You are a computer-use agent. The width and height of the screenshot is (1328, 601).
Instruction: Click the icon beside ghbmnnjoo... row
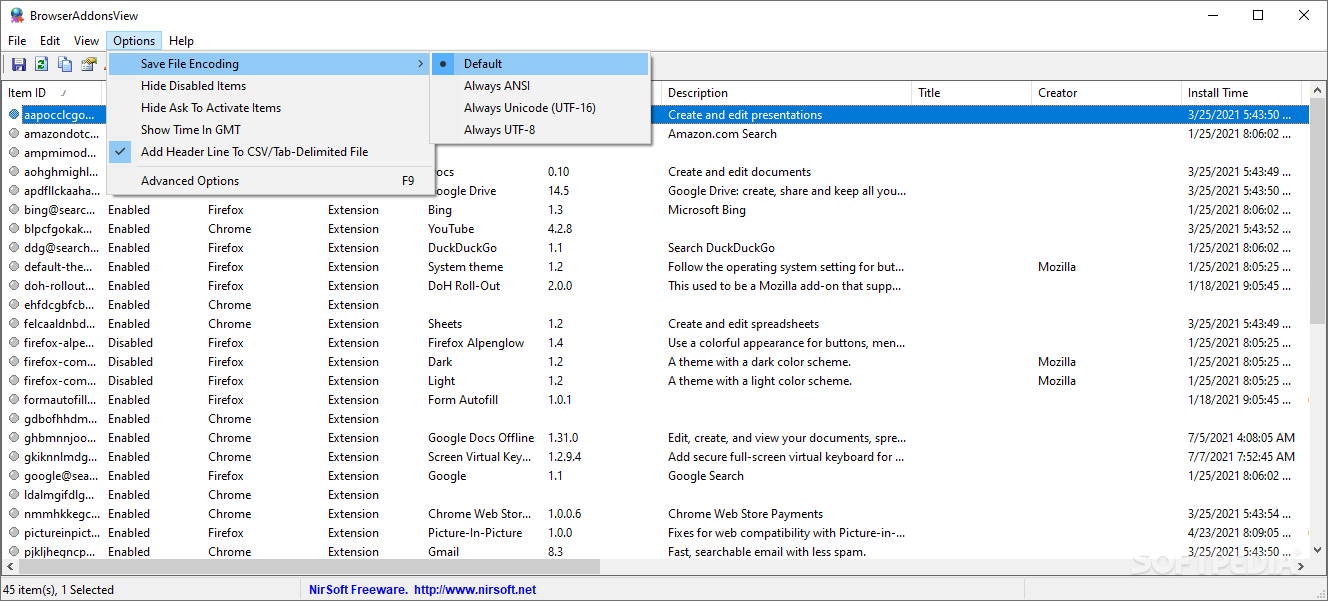(x=14, y=438)
